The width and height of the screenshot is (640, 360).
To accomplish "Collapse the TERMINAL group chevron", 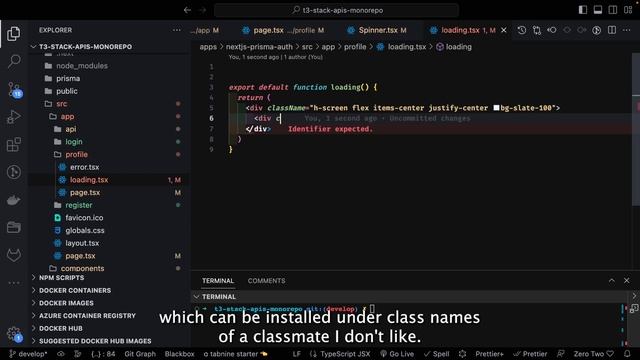I will 197,297.
